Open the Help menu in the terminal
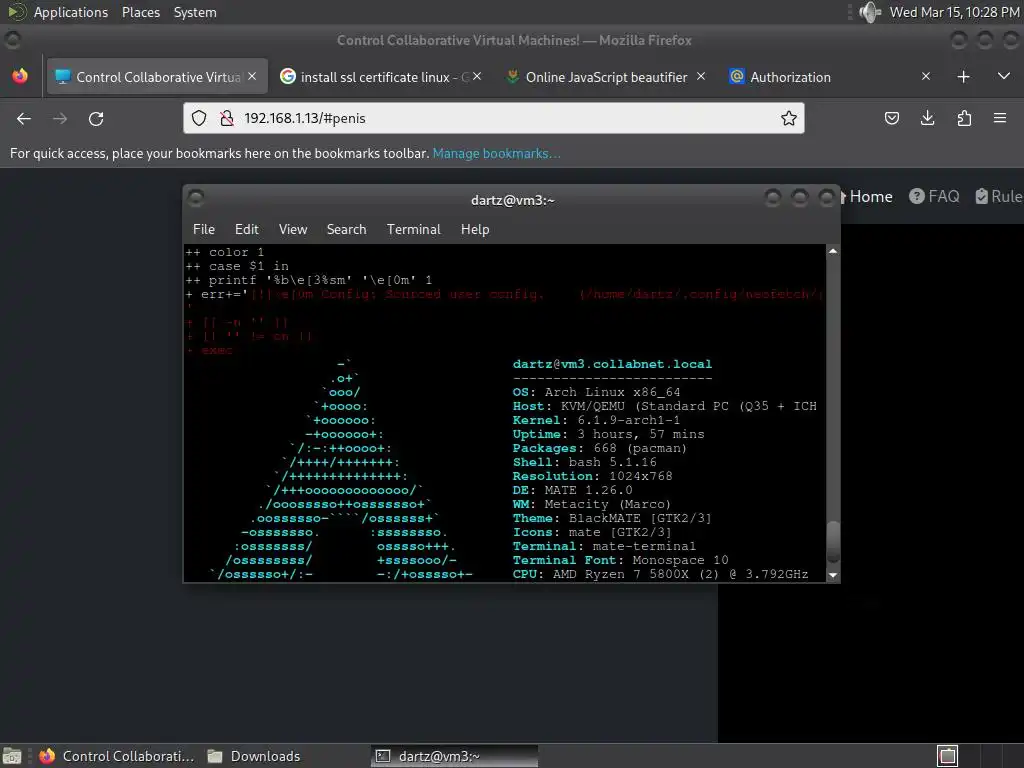The width and height of the screenshot is (1024, 768). 475,229
